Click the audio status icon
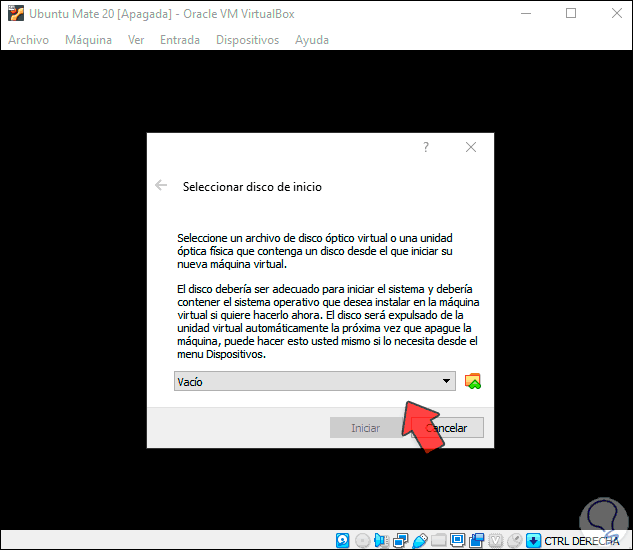 pos(381,540)
